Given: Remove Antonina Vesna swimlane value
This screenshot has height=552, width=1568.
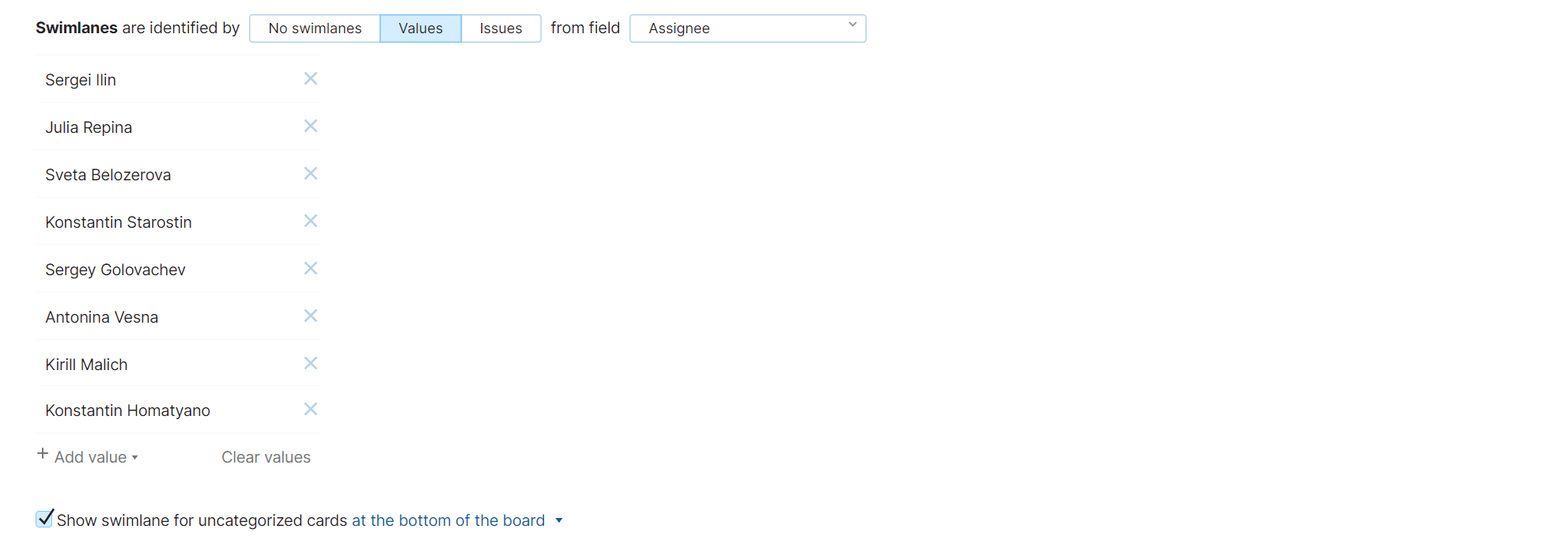Looking at the screenshot, I should (x=311, y=316).
